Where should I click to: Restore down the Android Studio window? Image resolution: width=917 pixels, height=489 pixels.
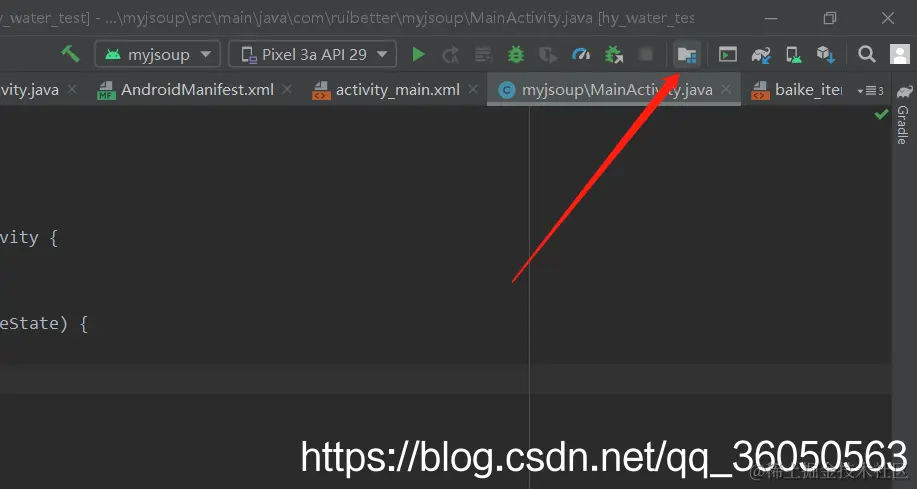829,19
